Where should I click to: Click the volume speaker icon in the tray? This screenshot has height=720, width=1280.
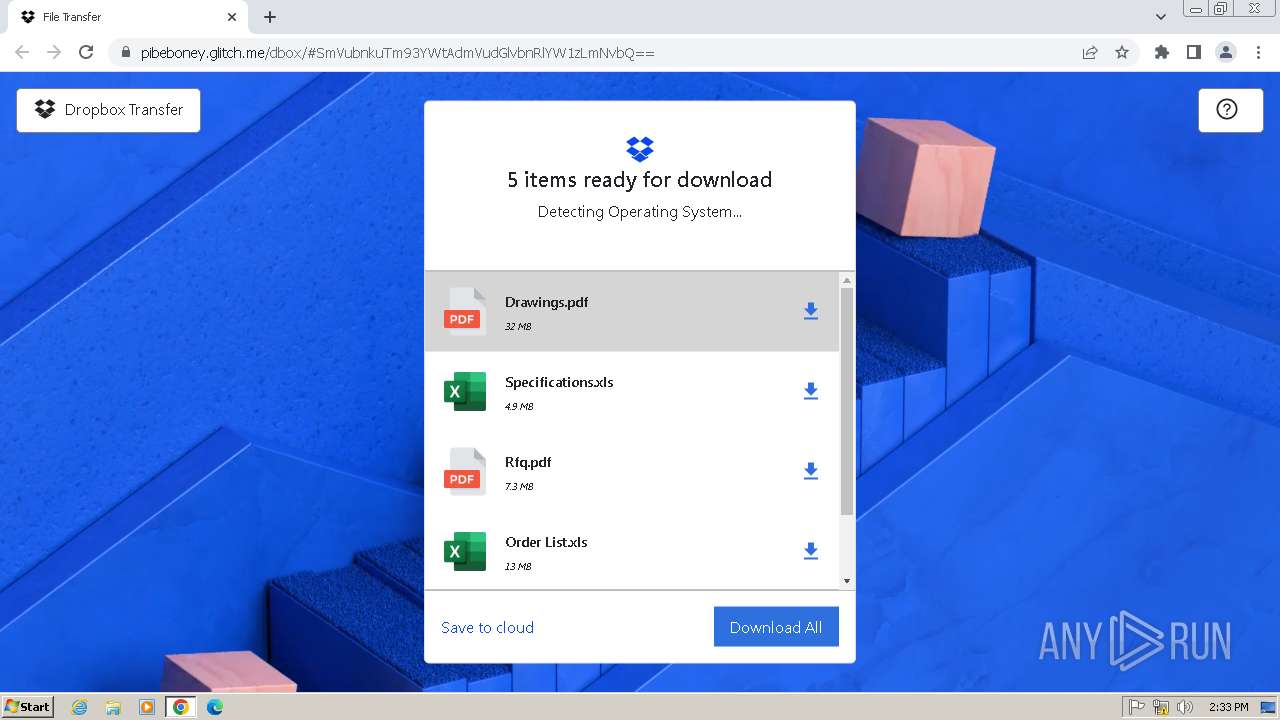tap(1185, 707)
